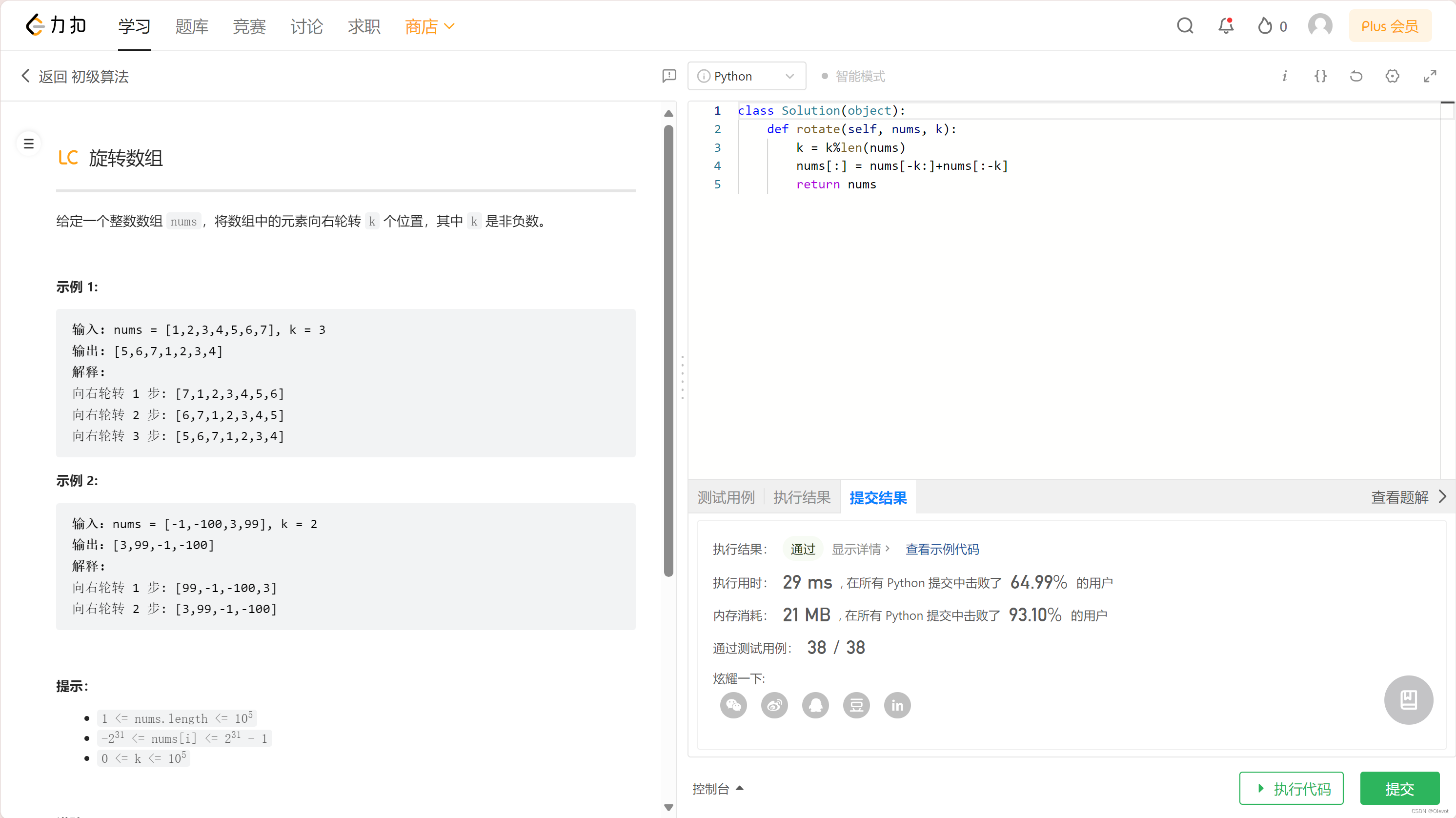
Task: Reset code with the revert arrow icon
Action: (1356, 76)
